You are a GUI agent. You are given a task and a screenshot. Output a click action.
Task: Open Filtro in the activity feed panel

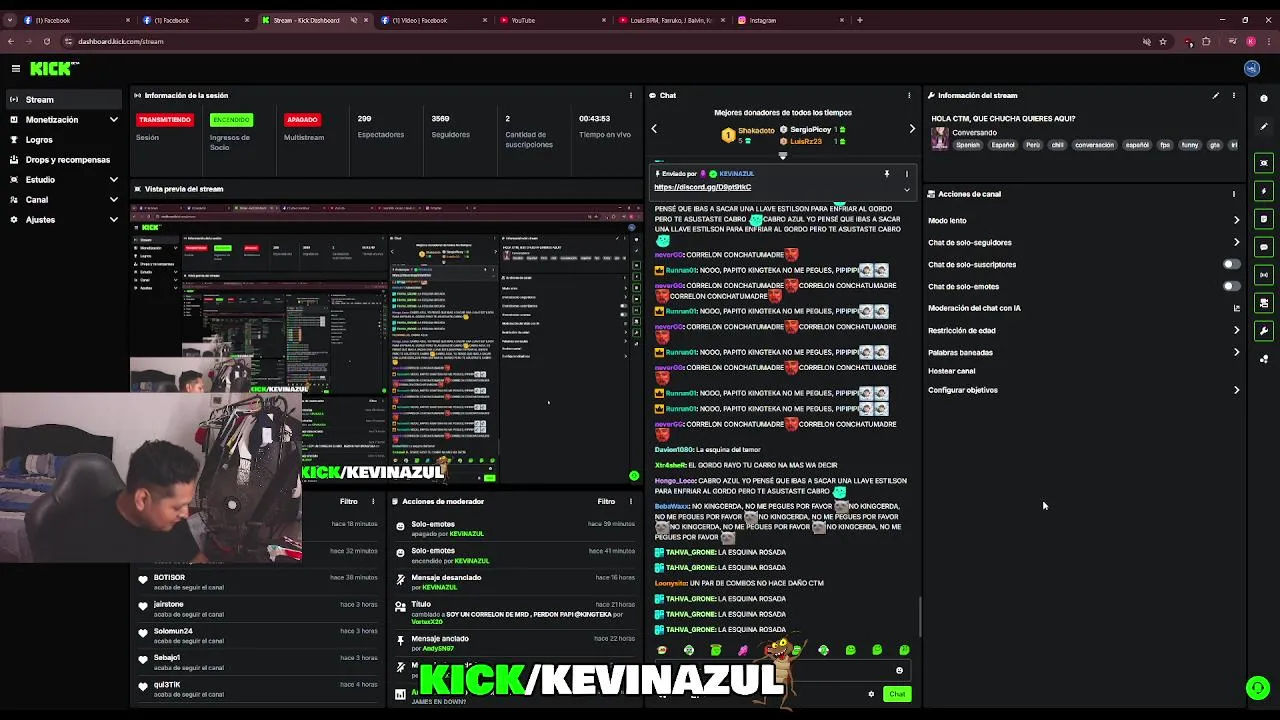[x=348, y=501]
